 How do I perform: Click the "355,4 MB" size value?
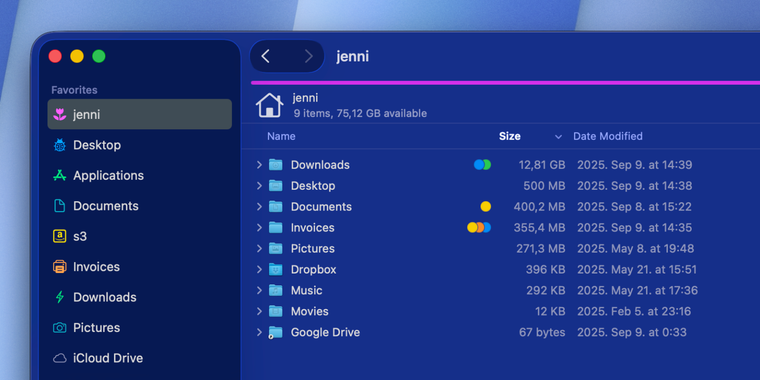click(539, 227)
